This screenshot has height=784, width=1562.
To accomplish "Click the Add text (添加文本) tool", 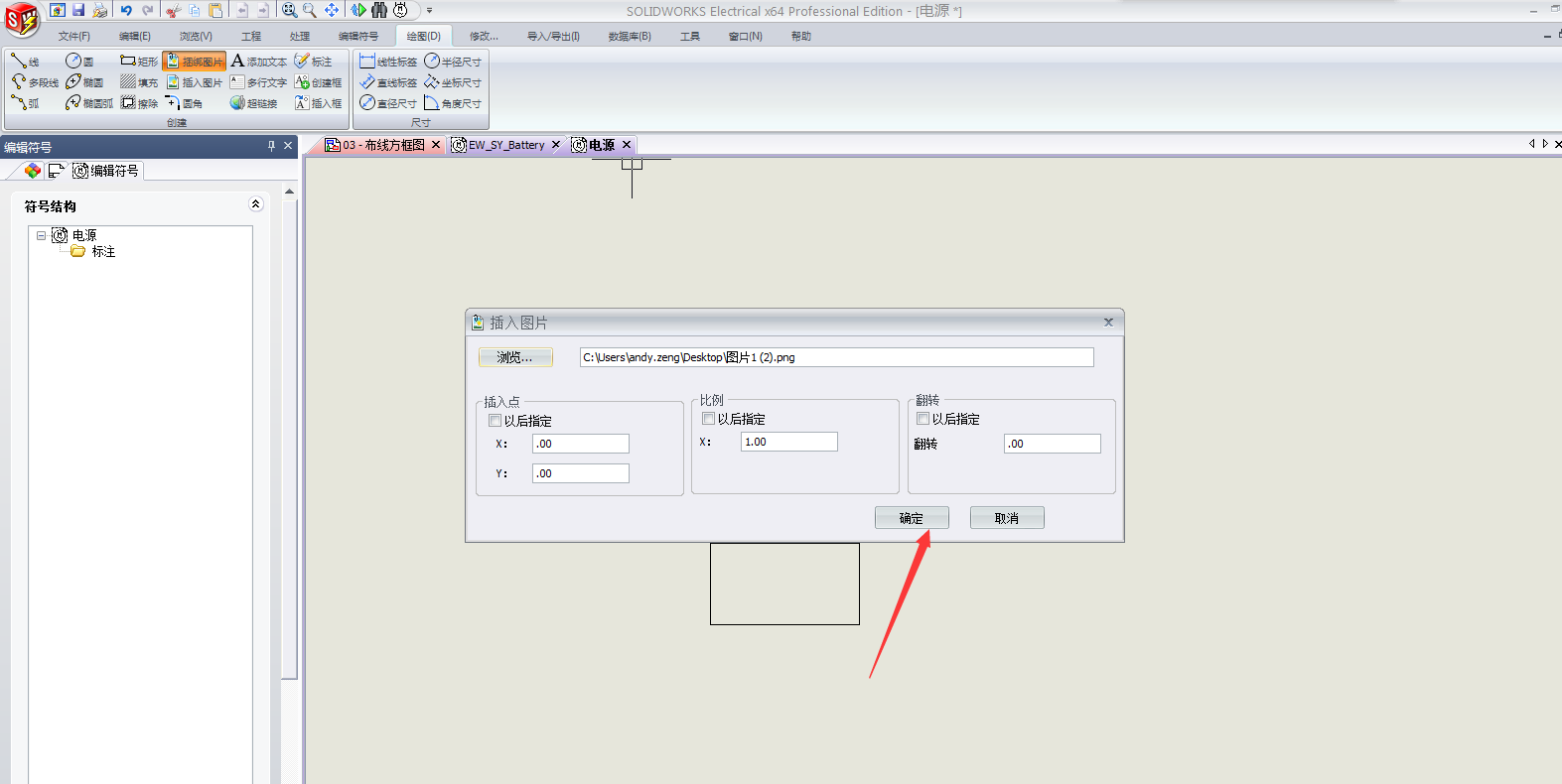I will point(259,62).
